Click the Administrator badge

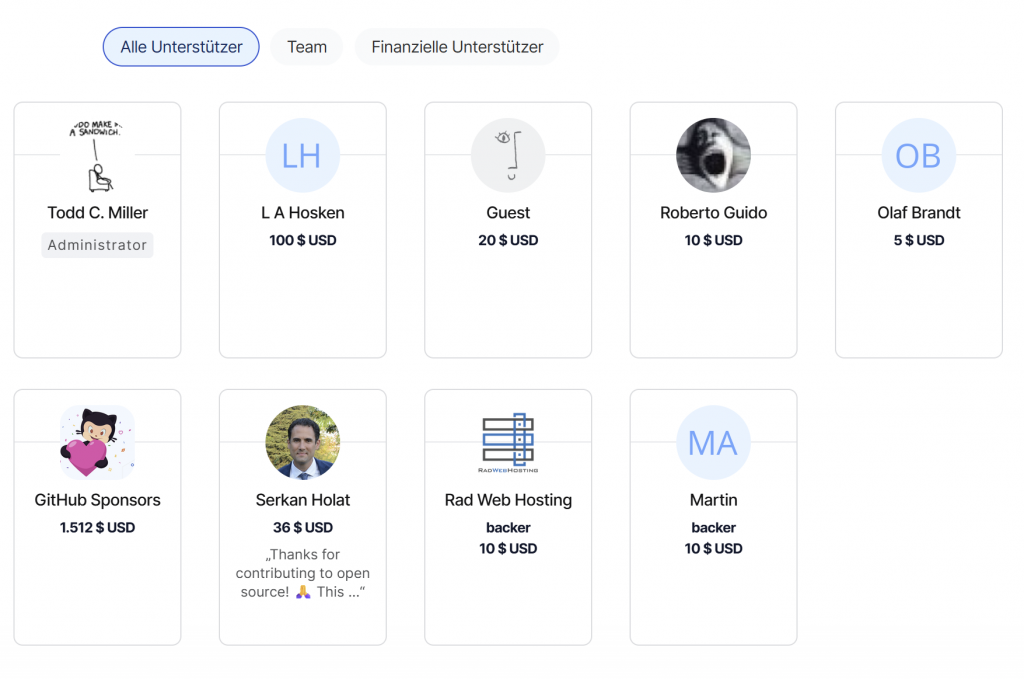tap(97, 245)
